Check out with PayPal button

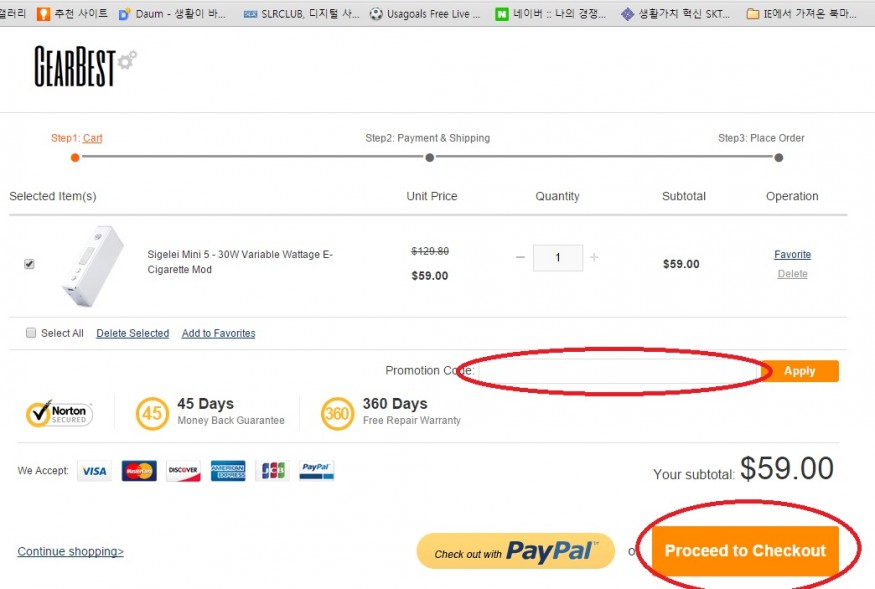(x=516, y=551)
